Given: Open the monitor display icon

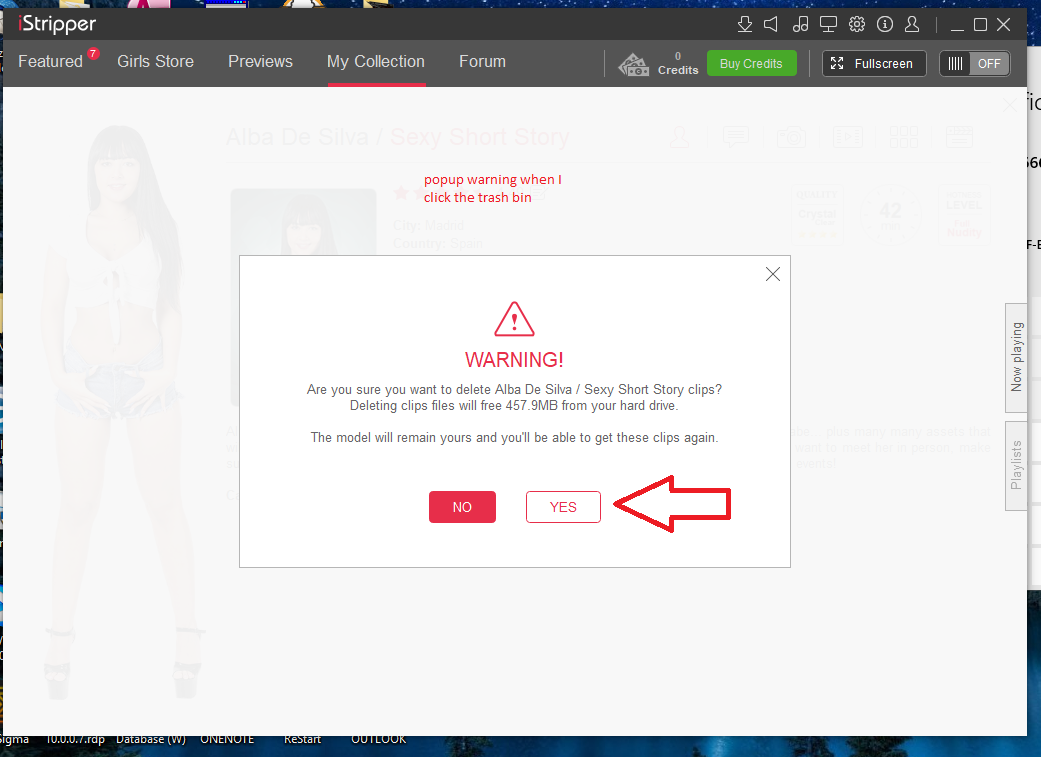Looking at the screenshot, I should (829, 25).
